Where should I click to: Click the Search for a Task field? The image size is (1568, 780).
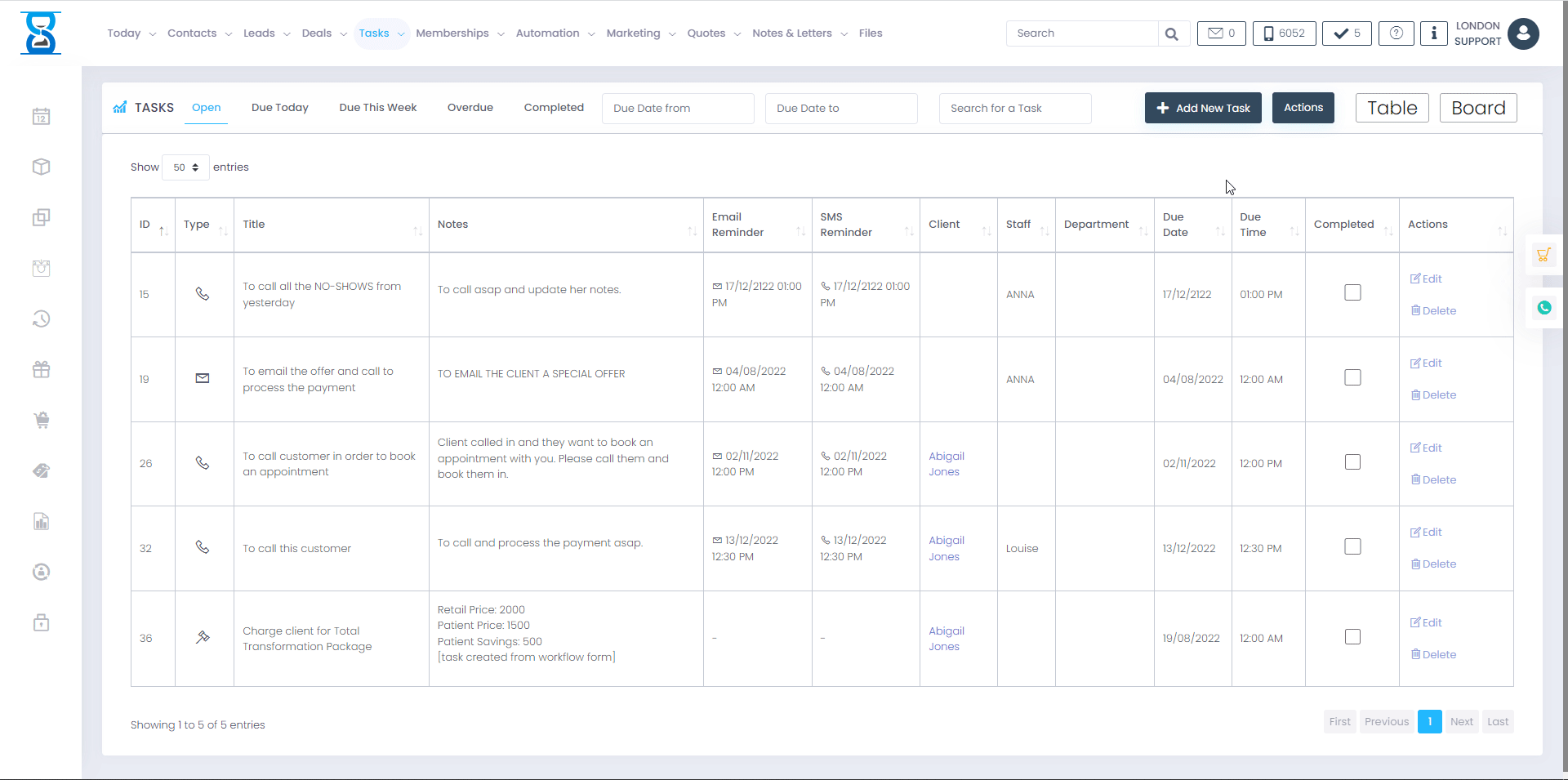1014,109
